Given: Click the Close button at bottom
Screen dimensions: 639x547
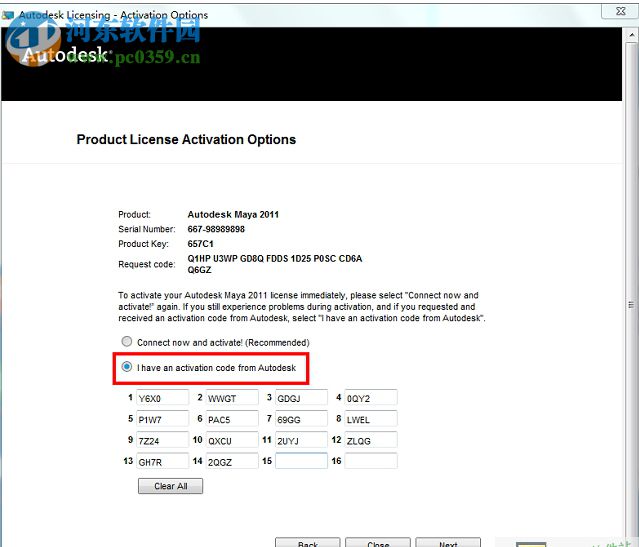Looking at the screenshot, I should click(x=378, y=543).
